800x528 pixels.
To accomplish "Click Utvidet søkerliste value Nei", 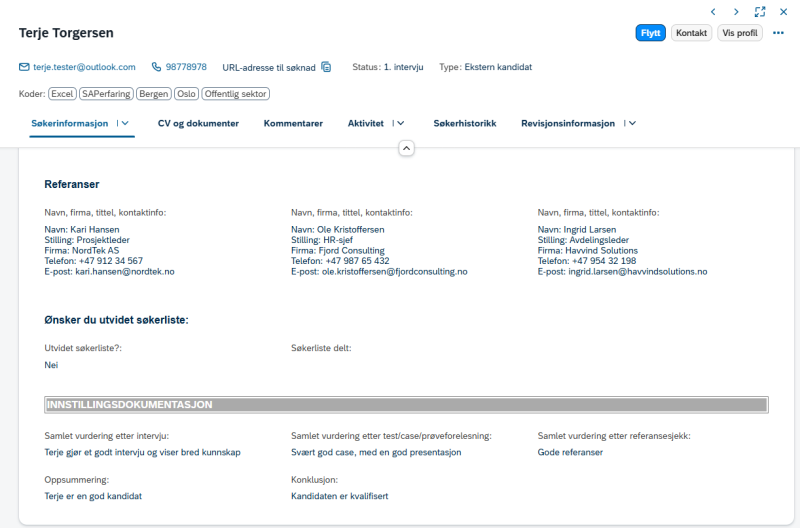I will click(51, 365).
